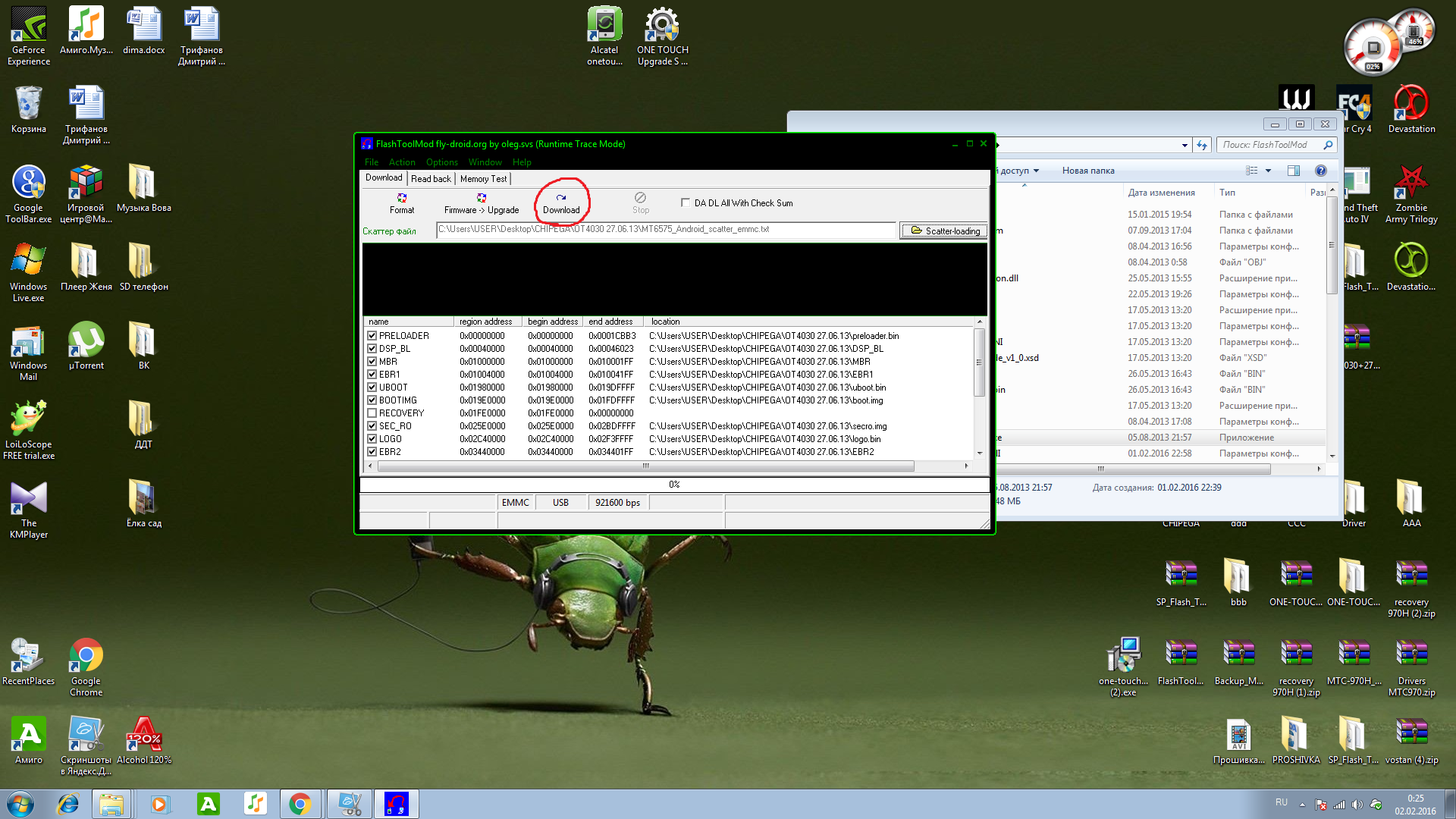1456x819 pixels.
Task: Click the Stop icon in the toolbar
Action: 640,198
